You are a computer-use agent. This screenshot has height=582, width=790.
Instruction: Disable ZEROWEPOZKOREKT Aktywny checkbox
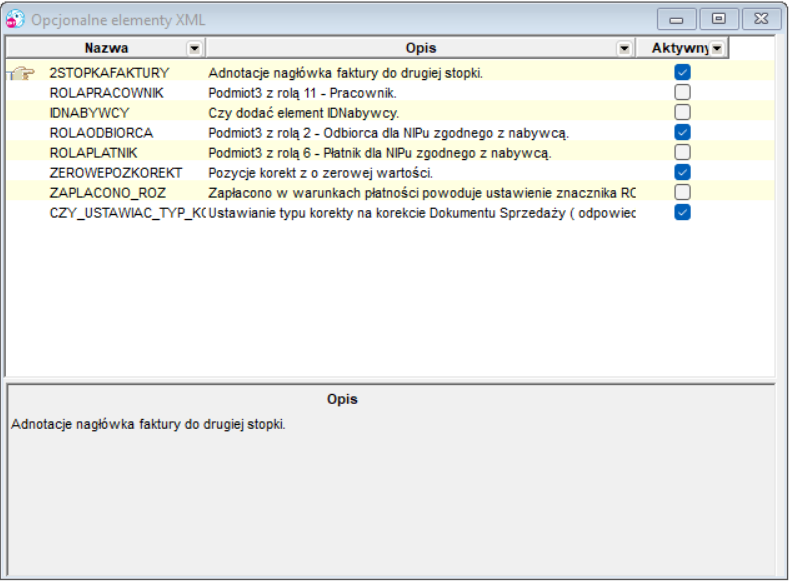click(x=682, y=172)
